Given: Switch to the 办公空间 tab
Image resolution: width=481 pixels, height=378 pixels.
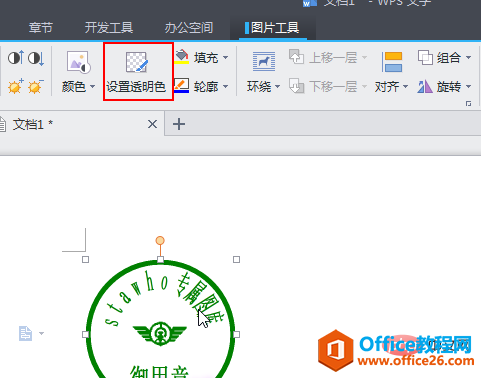Looking at the screenshot, I should [189, 28].
